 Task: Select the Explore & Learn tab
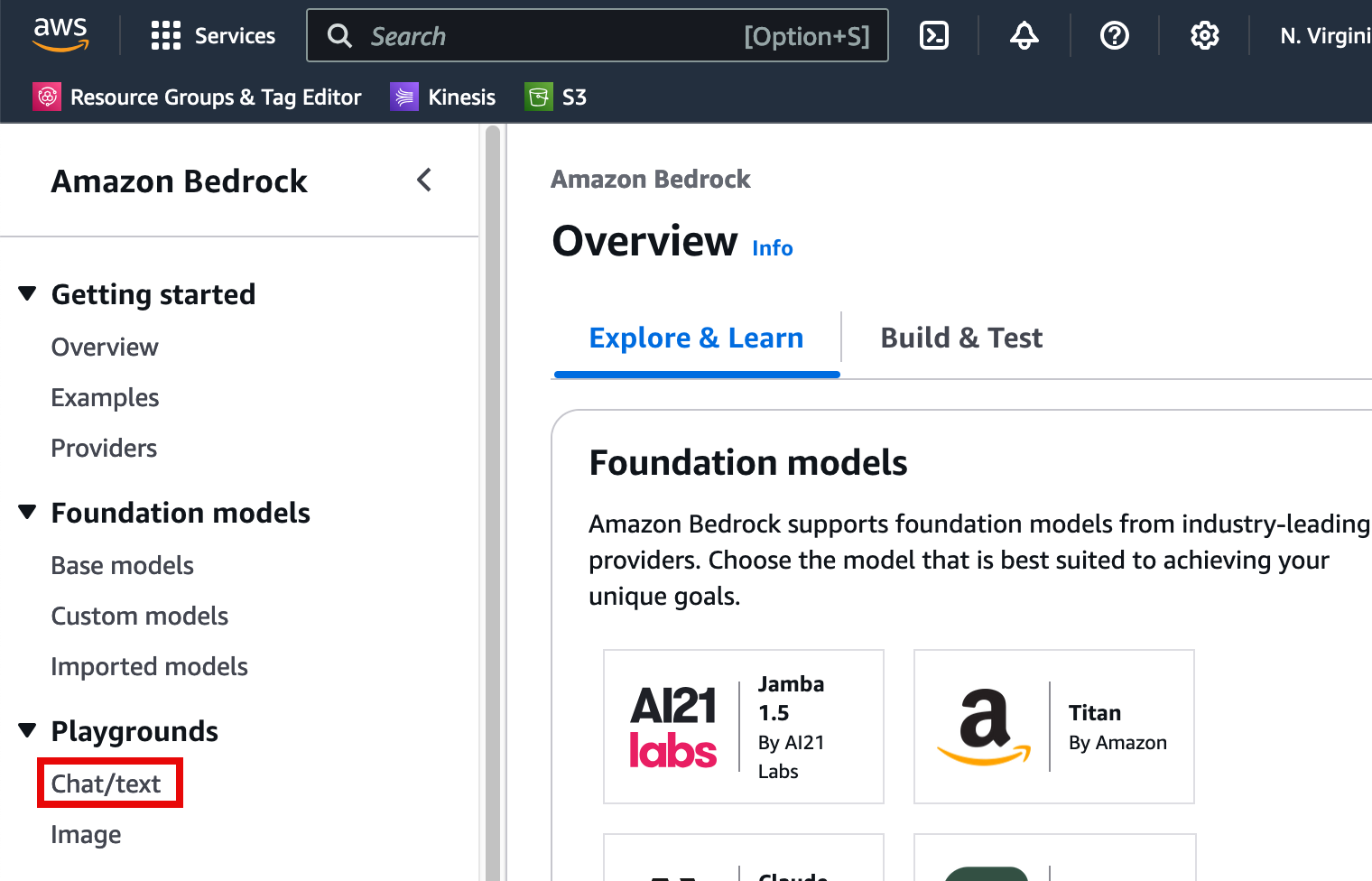pos(696,338)
